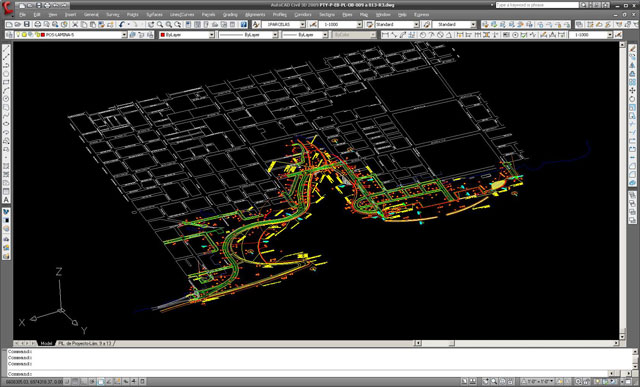The image size is (640, 387).
Task: Click the Cut scissors icon
Action: coord(75,25)
